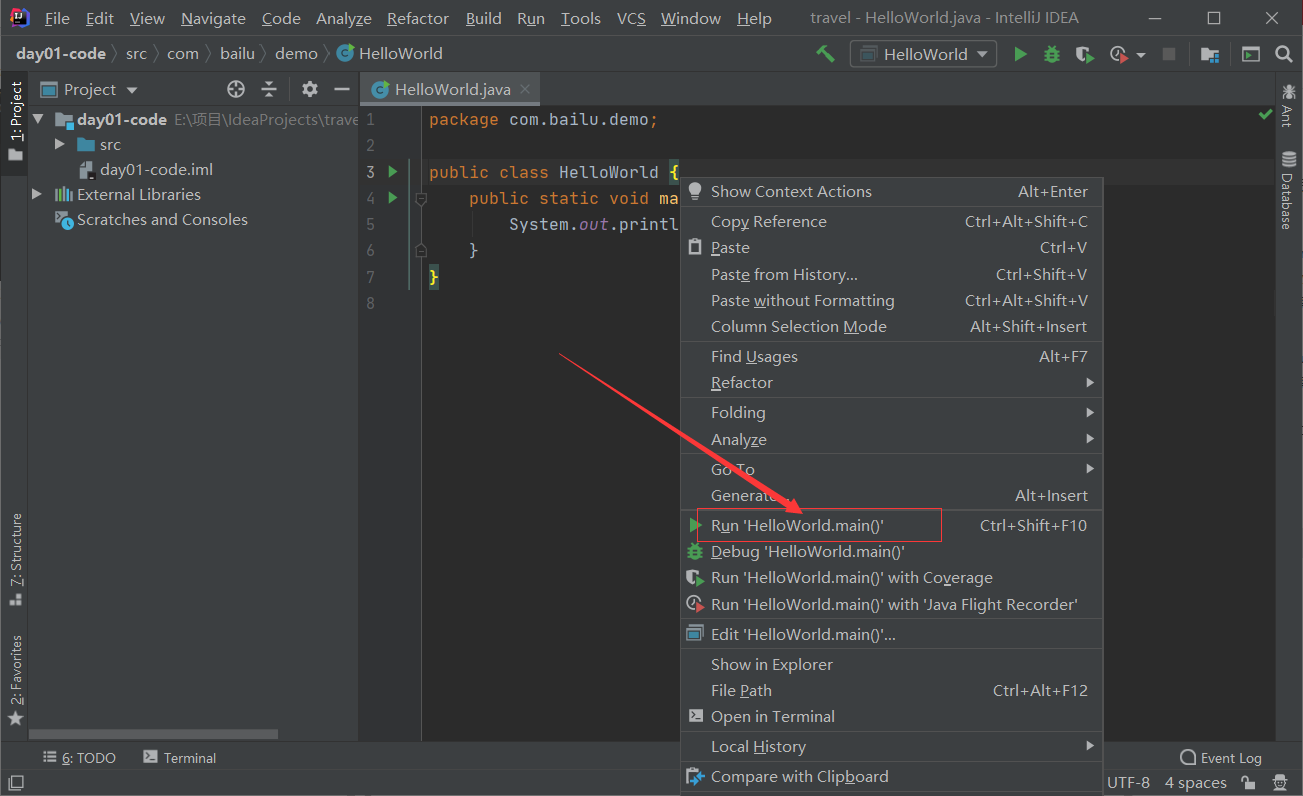Click the 4 spaces indent widget

point(1195,783)
